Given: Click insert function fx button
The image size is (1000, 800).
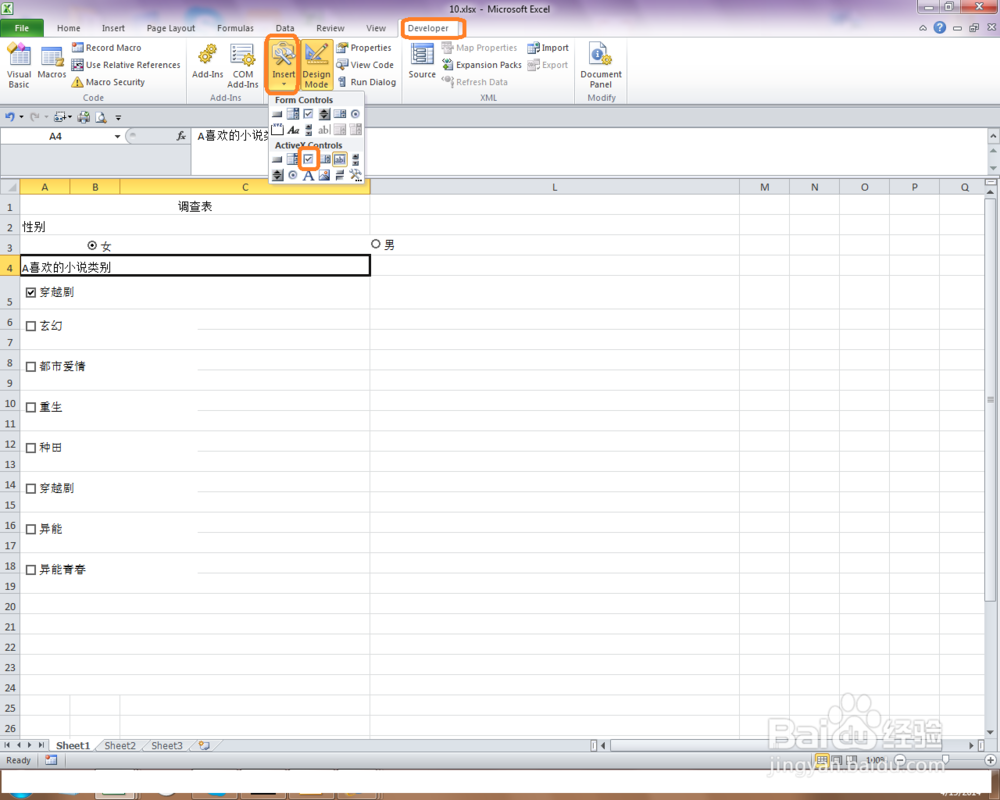Looking at the screenshot, I should [181, 136].
